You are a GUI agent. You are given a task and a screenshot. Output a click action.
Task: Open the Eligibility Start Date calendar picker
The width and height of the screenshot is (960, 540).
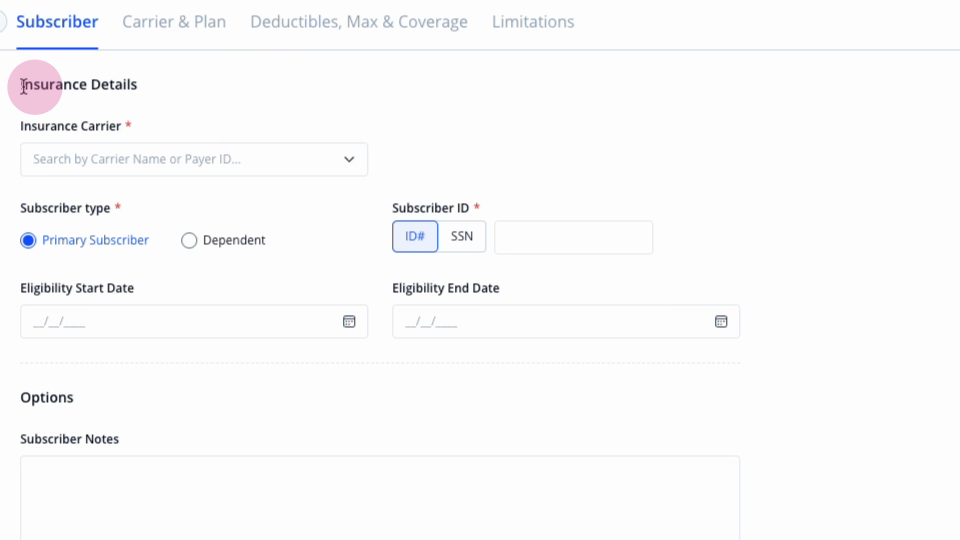349,321
